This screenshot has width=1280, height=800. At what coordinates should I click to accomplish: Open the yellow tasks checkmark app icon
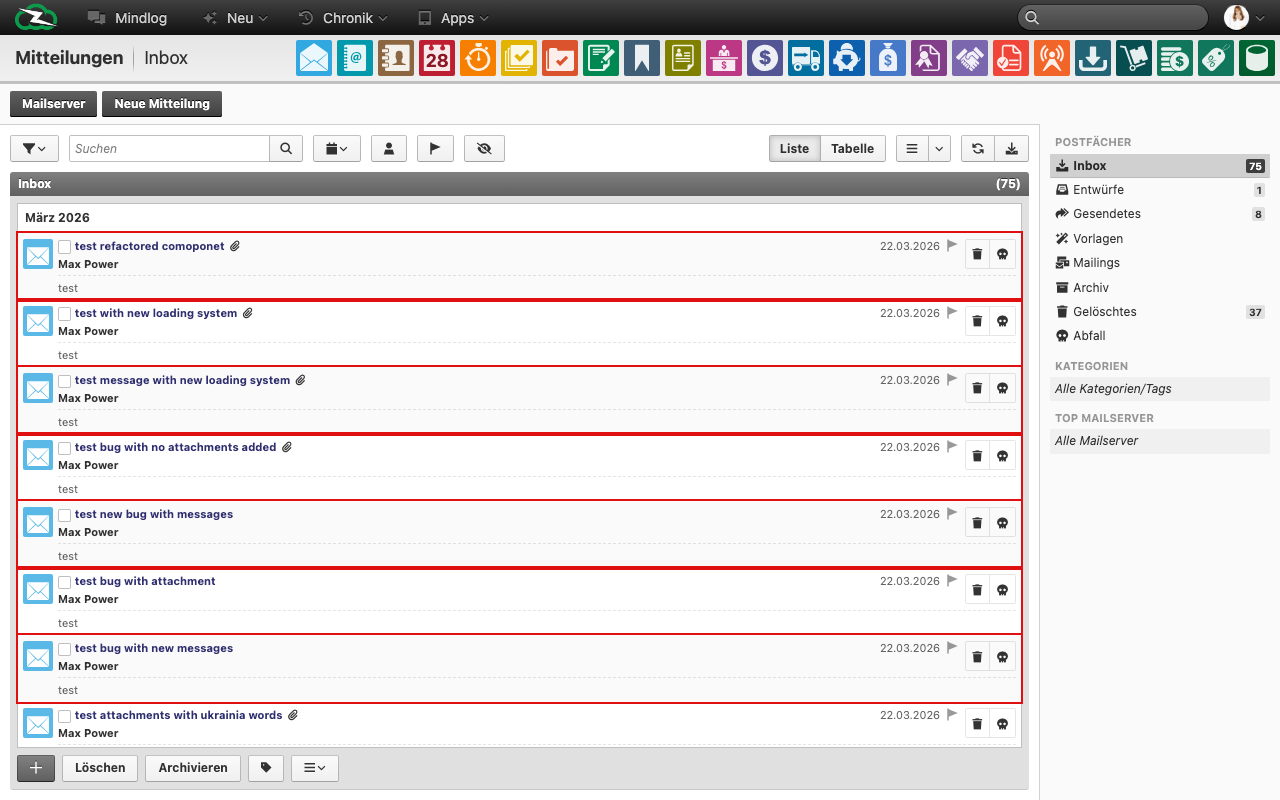coord(519,58)
